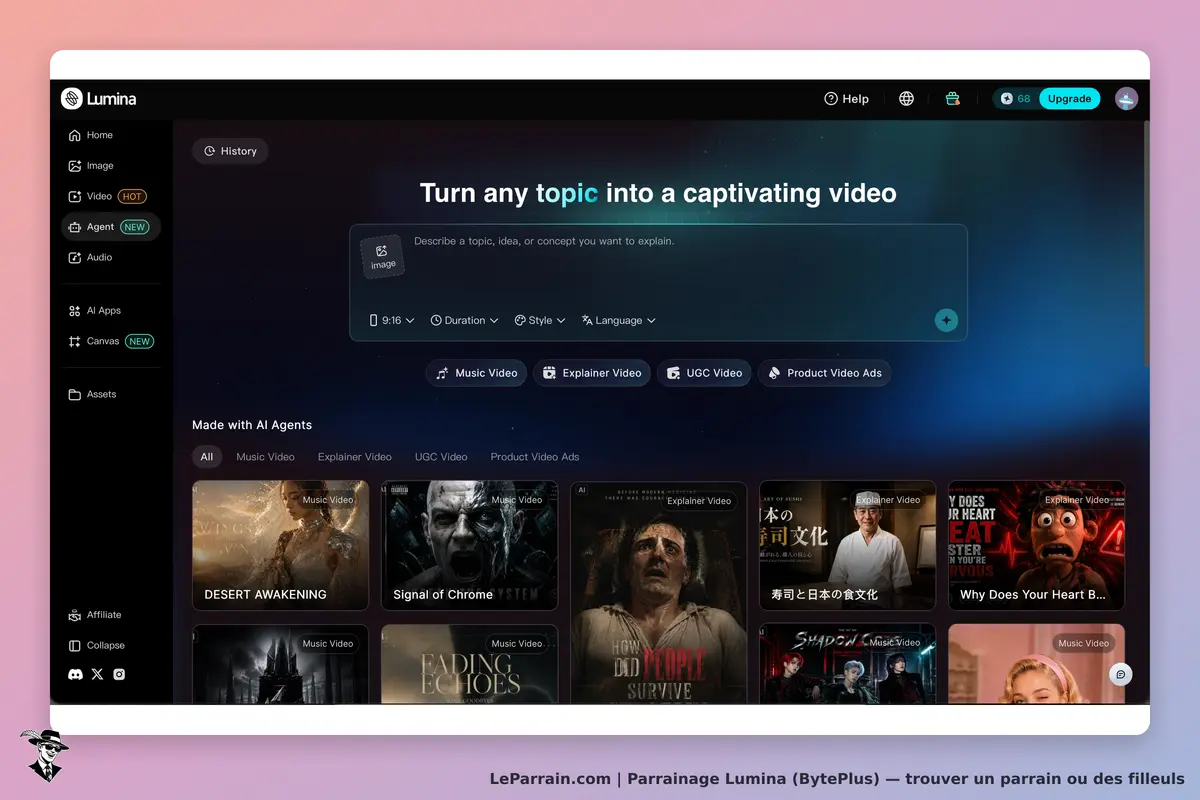Click the Image upload tile
Screen dimensions: 1200x800
382,257
